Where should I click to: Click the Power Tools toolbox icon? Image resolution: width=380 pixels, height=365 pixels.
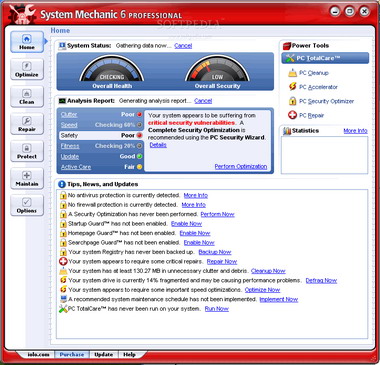287,46
